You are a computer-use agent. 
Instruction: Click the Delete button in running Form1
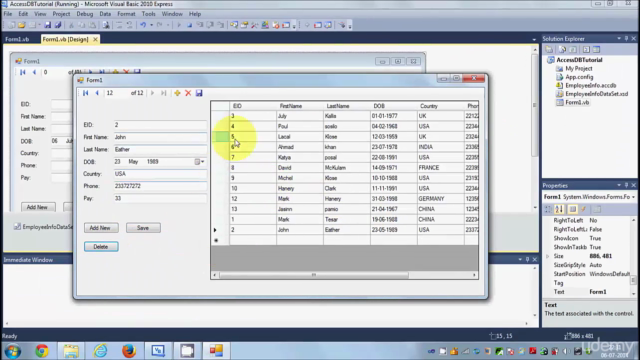(x=101, y=247)
